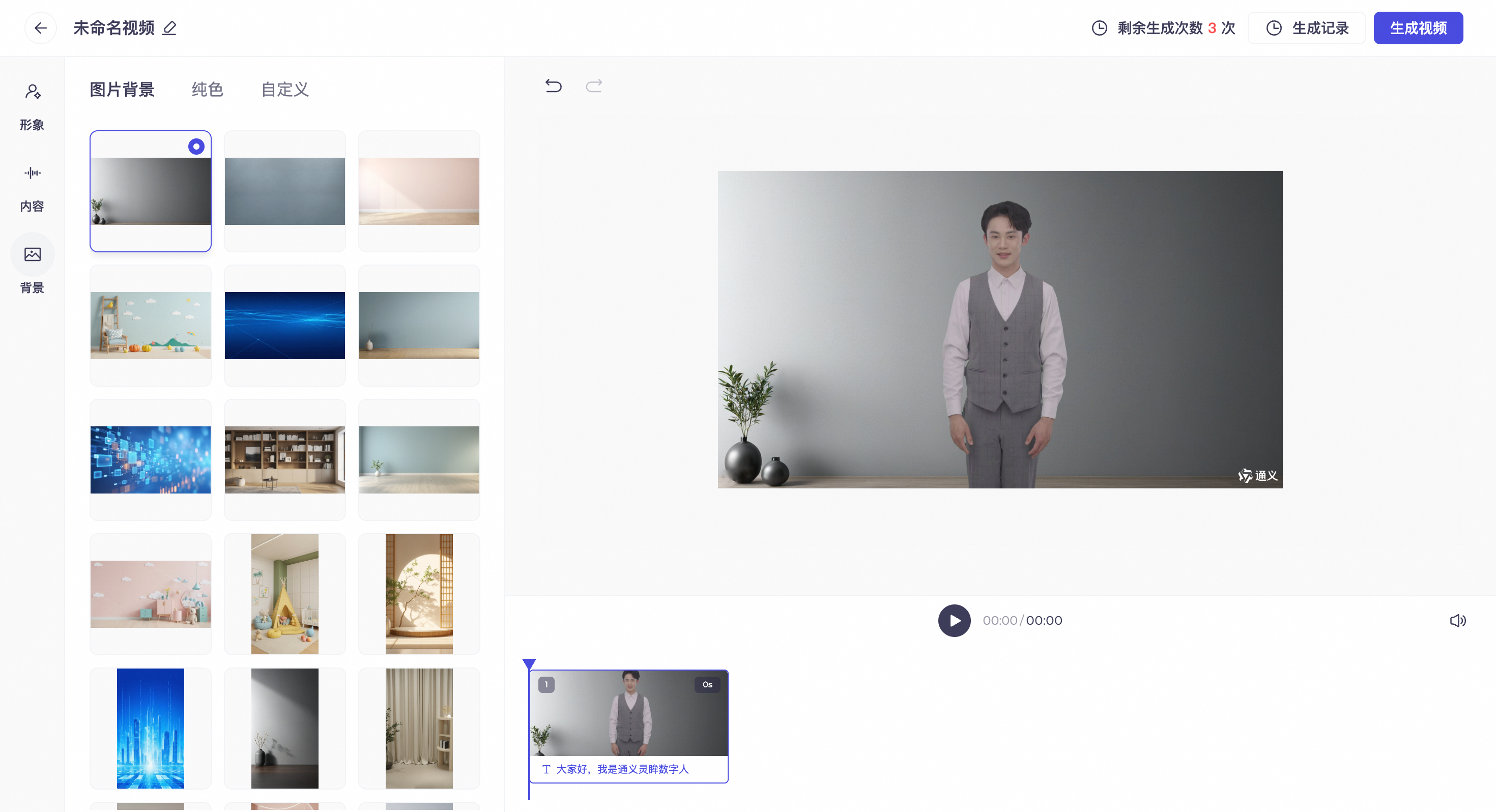This screenshot has height=812, width=1496.
Task: Choose the kids room with chair background
Action: coord(151,325)
